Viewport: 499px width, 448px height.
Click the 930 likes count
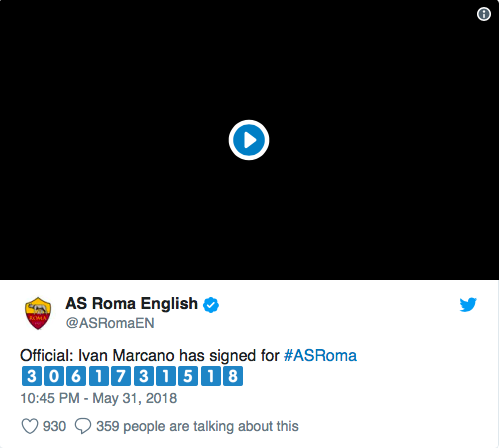coord(54,426)
